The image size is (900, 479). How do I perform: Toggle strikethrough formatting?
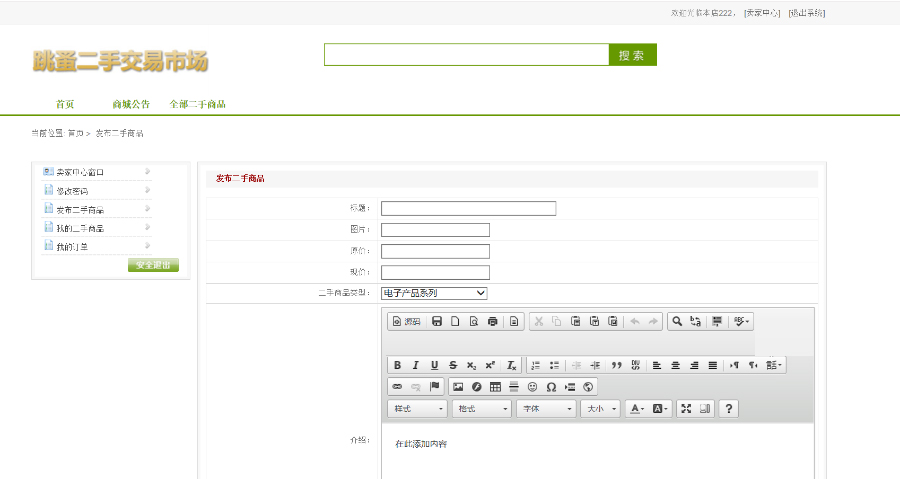pos(452,365)
